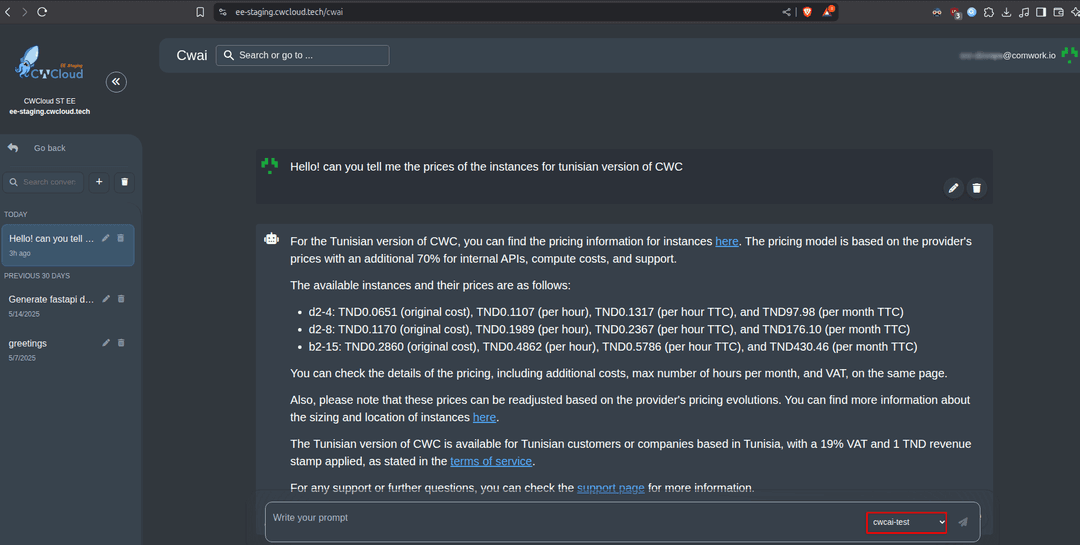The image size is (1080, 545).
Task: Edit the 'Generate fastapi d...' conversation title
Action: (x=106, y=299)
